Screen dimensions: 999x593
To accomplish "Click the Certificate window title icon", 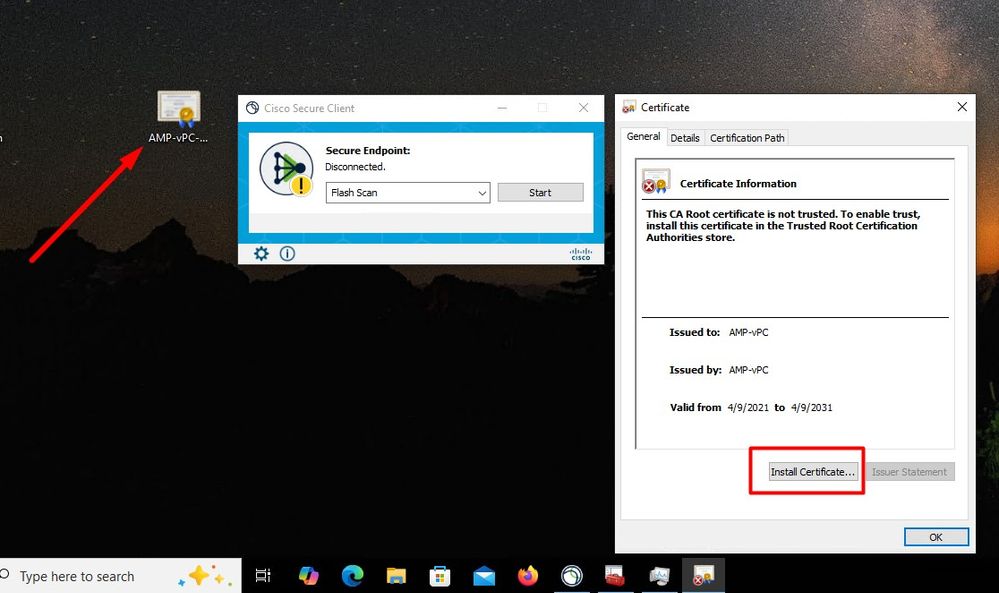I will pyautogui.click(x=629, y=107).
